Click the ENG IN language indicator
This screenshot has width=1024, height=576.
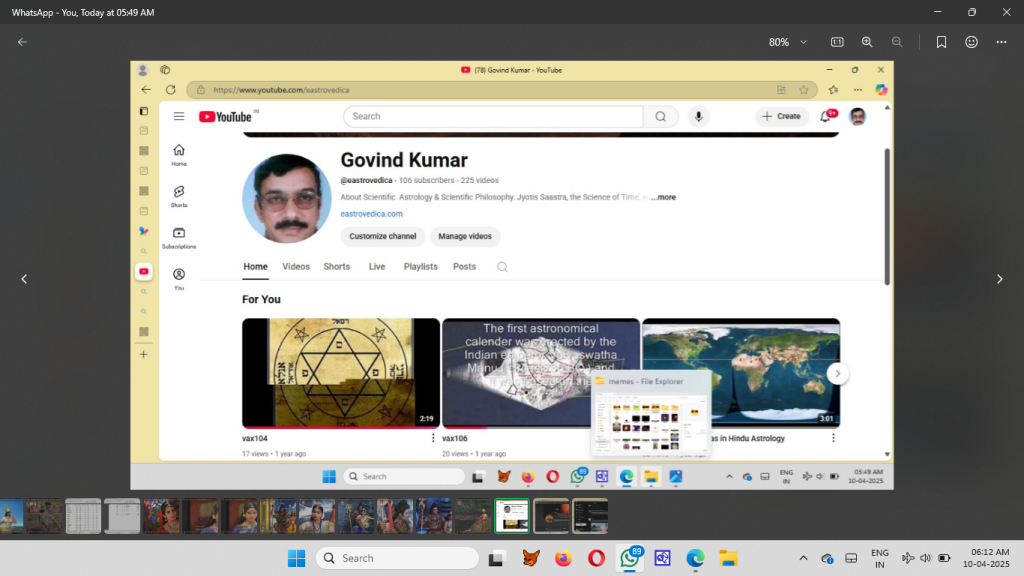[x=880, y=558]
